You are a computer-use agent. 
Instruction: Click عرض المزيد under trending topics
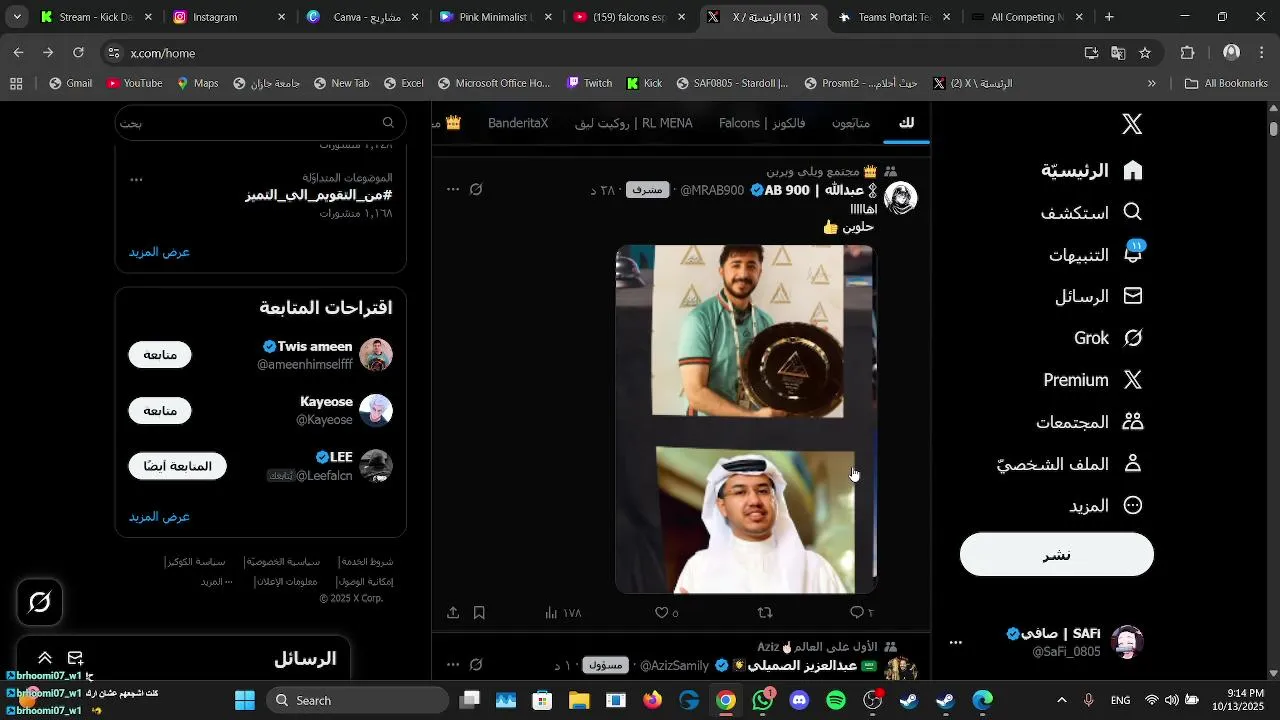(x=159, y=252)
